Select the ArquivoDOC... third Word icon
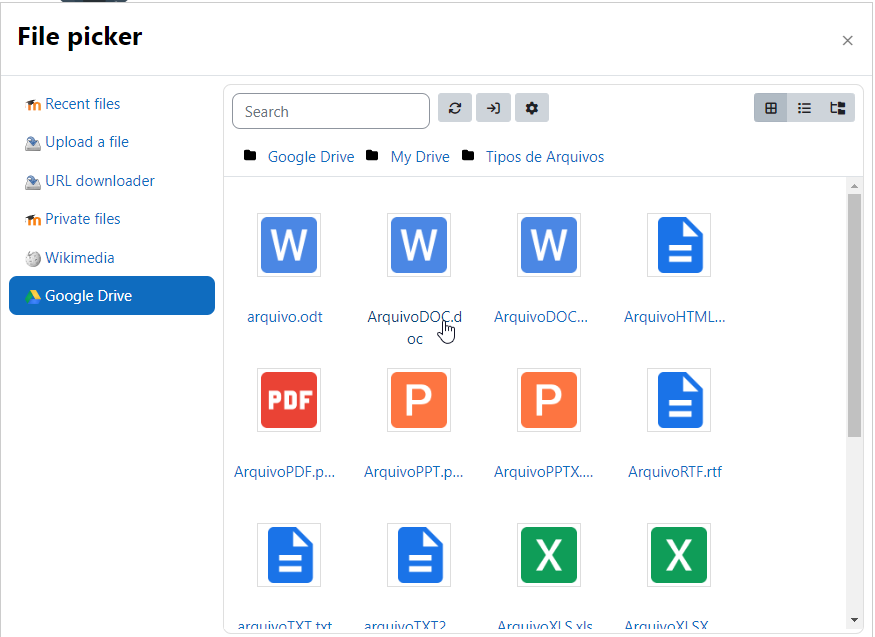Screen dimensions: 875x637 pos(549,245)
